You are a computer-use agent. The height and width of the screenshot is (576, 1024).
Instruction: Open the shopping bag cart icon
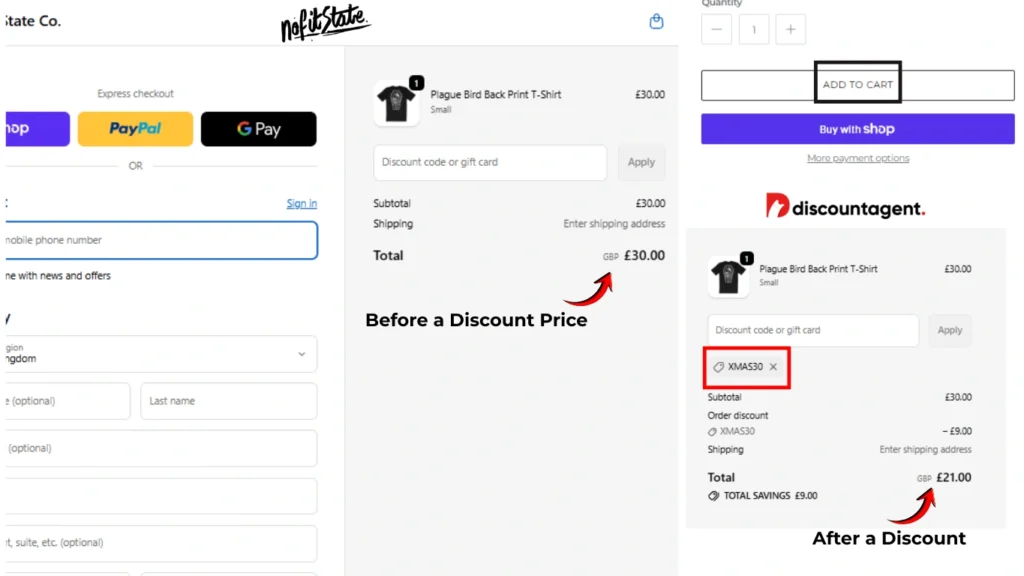656,22
